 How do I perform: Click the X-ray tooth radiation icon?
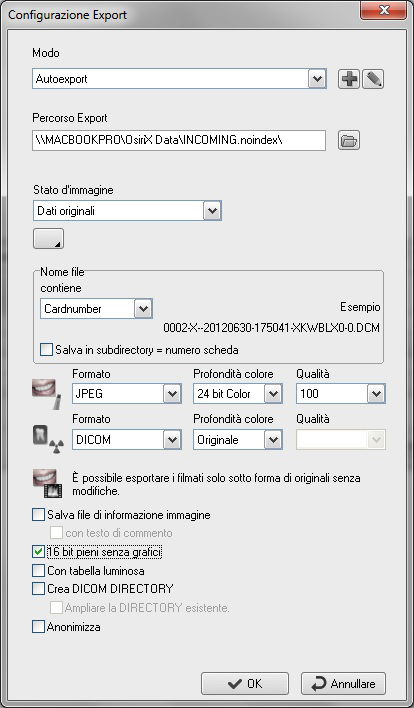48,439
